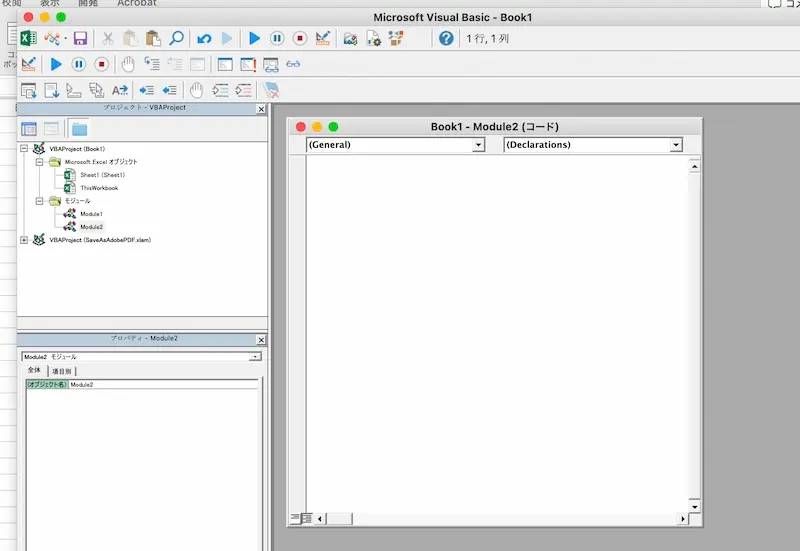This screenshot has height=551, width=800.
Task: Click the Copy icon in the standard toolbar
Action: point(130,38)
